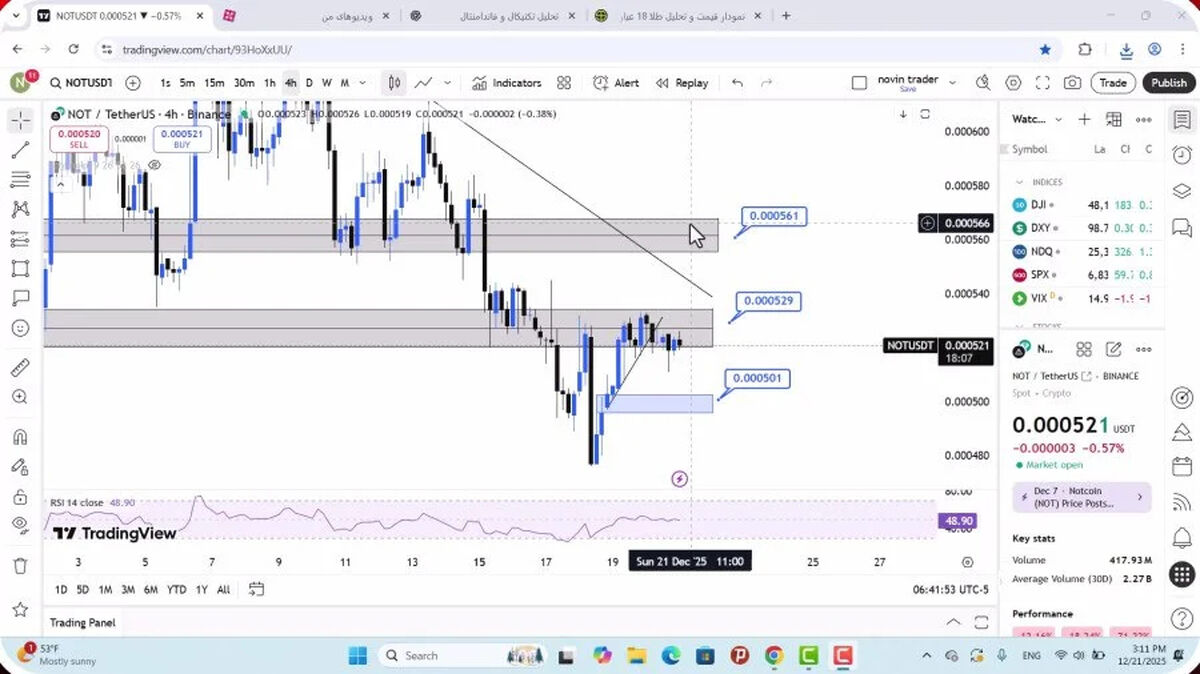Open indicator templates grid icon
Image resolution: width=1200 pixels, height=674 pixels.
tap(564, 83)
